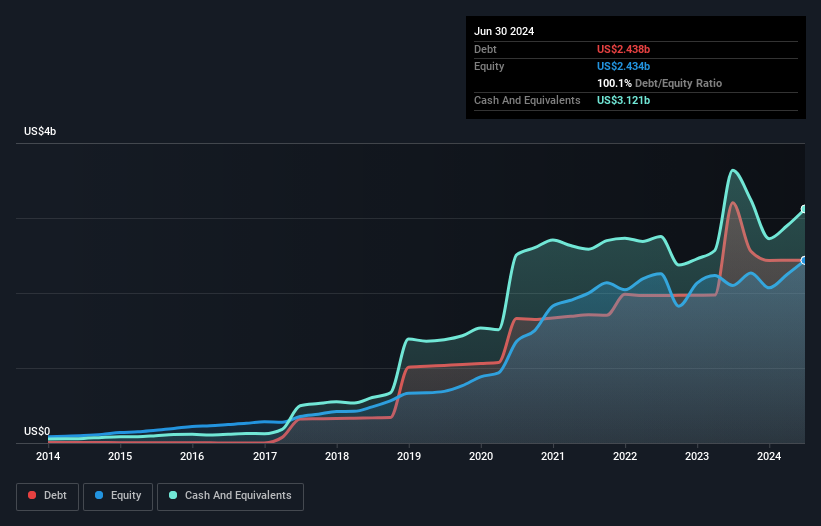Viewport: 821px width, 526px height.
Task: Select the 2016 x-axis label
Action: point(192,456)
